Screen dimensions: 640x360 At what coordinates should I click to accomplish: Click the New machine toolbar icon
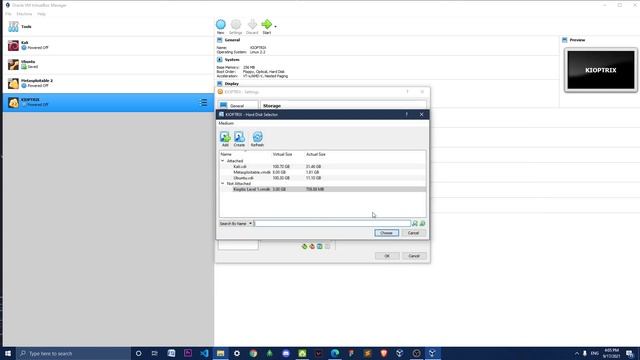(x=220, y=27)
